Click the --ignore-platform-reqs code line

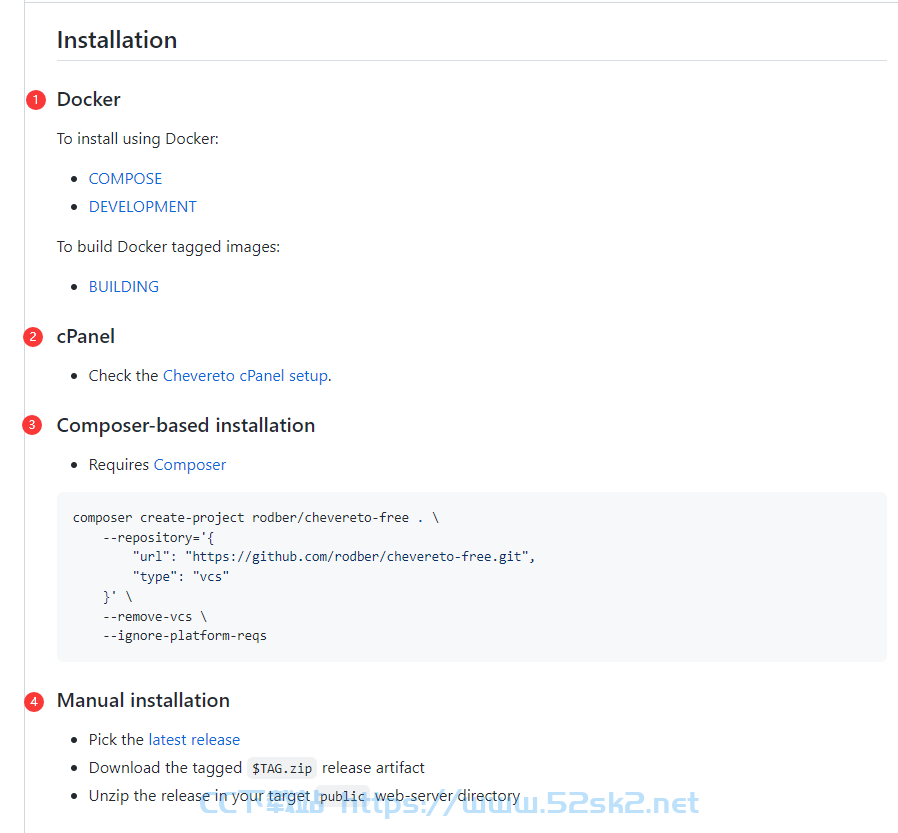[185, 635]
